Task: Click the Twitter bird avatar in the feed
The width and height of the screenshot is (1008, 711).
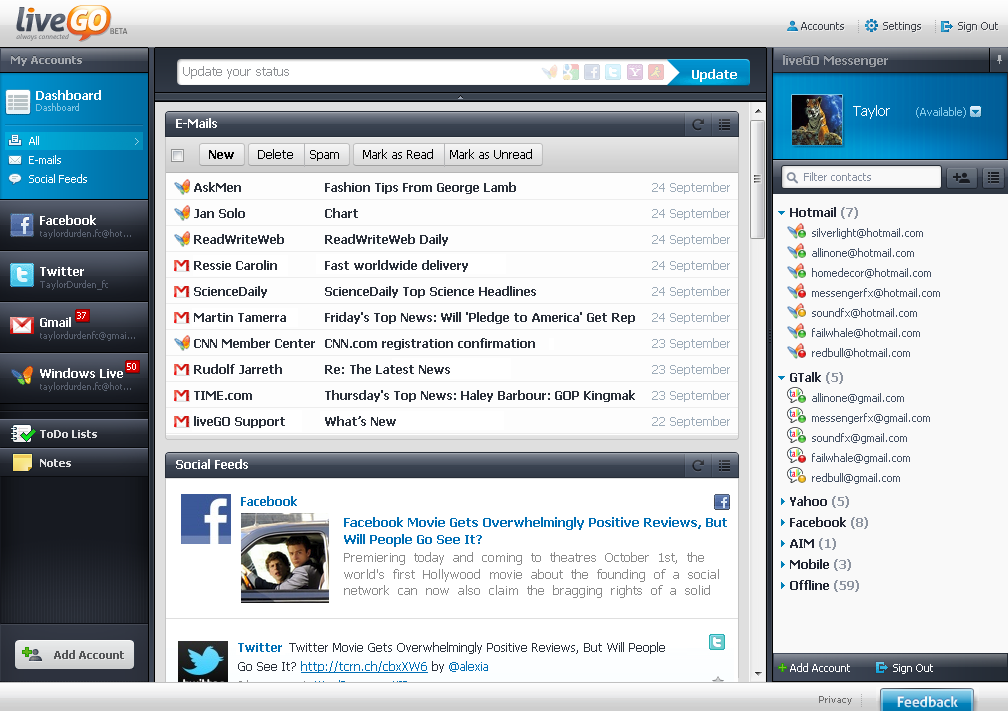Action: point(203,662)
